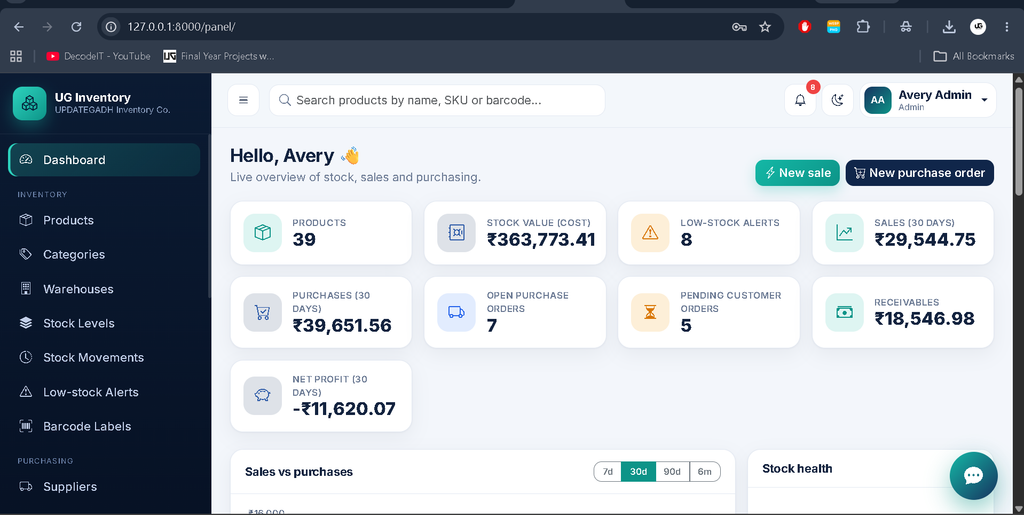Open the Dashboard sidebar item
Screen dimensions: 1024x515
click(x=104, y=160)
